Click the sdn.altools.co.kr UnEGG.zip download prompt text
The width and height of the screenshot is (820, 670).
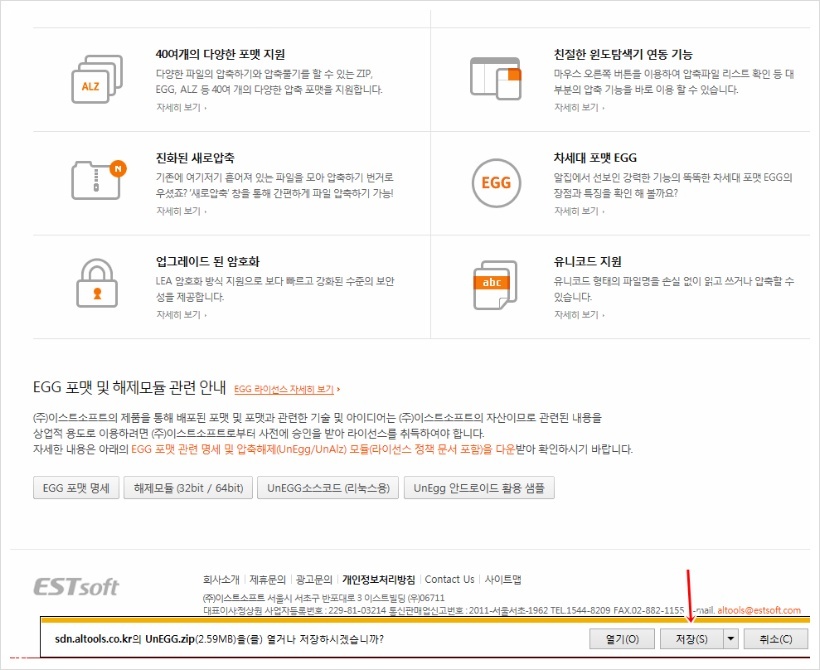(219, 639)
